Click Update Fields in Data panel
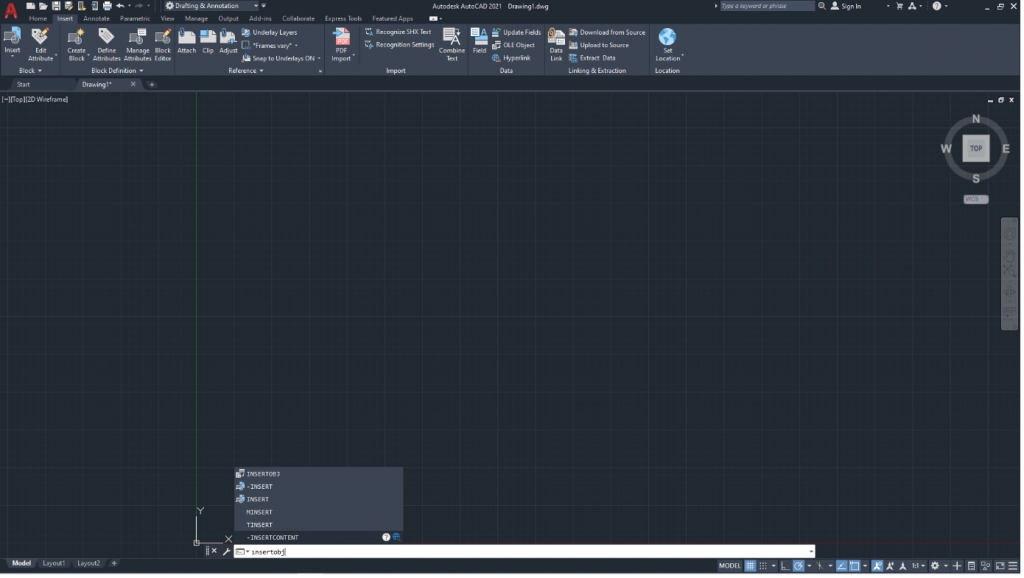The image size is (1024, 578). click(519, 31)
